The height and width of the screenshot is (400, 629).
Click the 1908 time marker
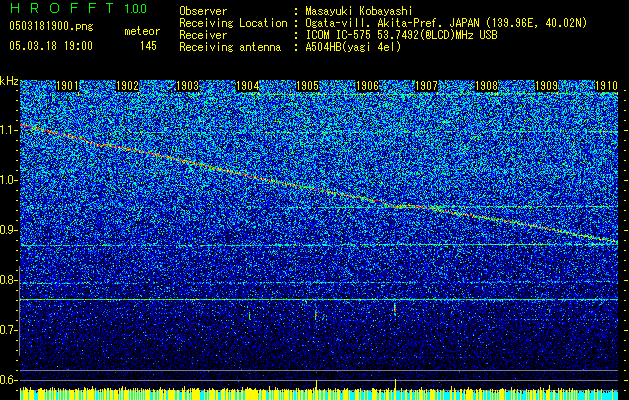pos(486,86)
